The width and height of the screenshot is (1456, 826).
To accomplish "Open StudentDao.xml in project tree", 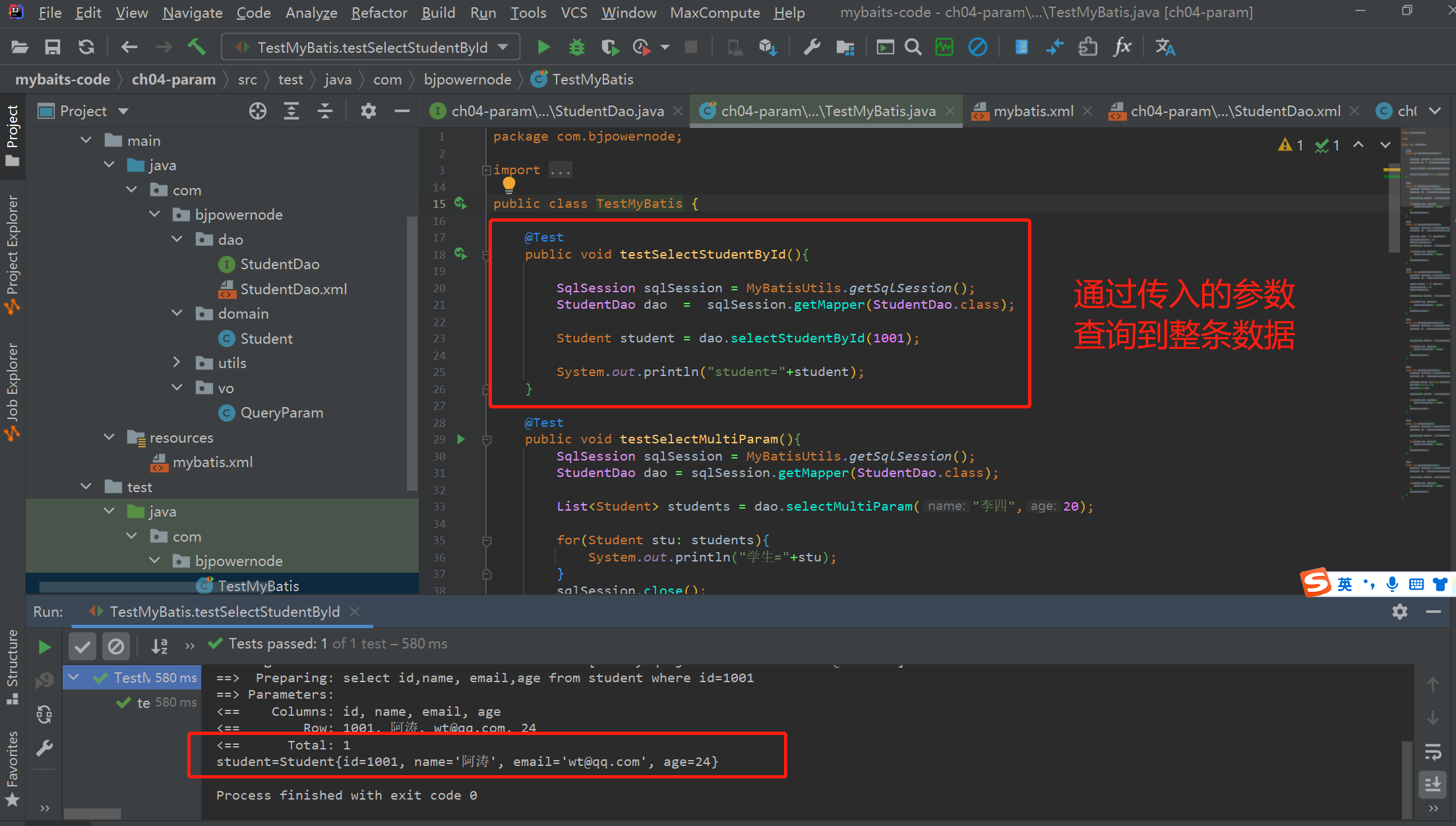I will pos(293,289).
